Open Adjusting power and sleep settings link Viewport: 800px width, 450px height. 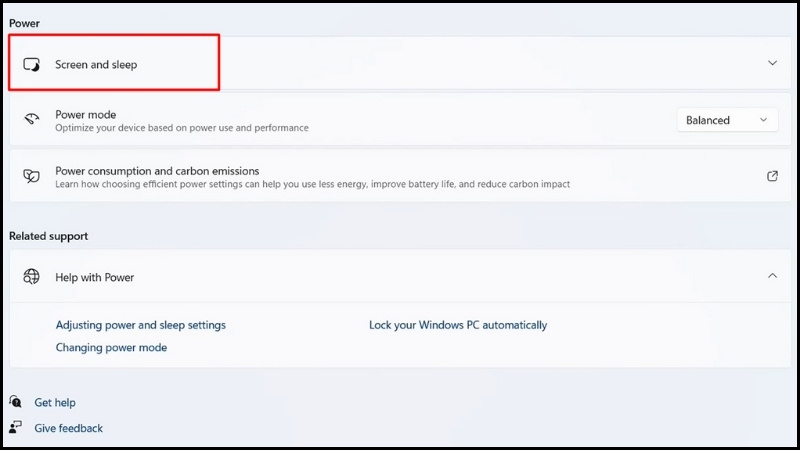(x=140, y=325)
